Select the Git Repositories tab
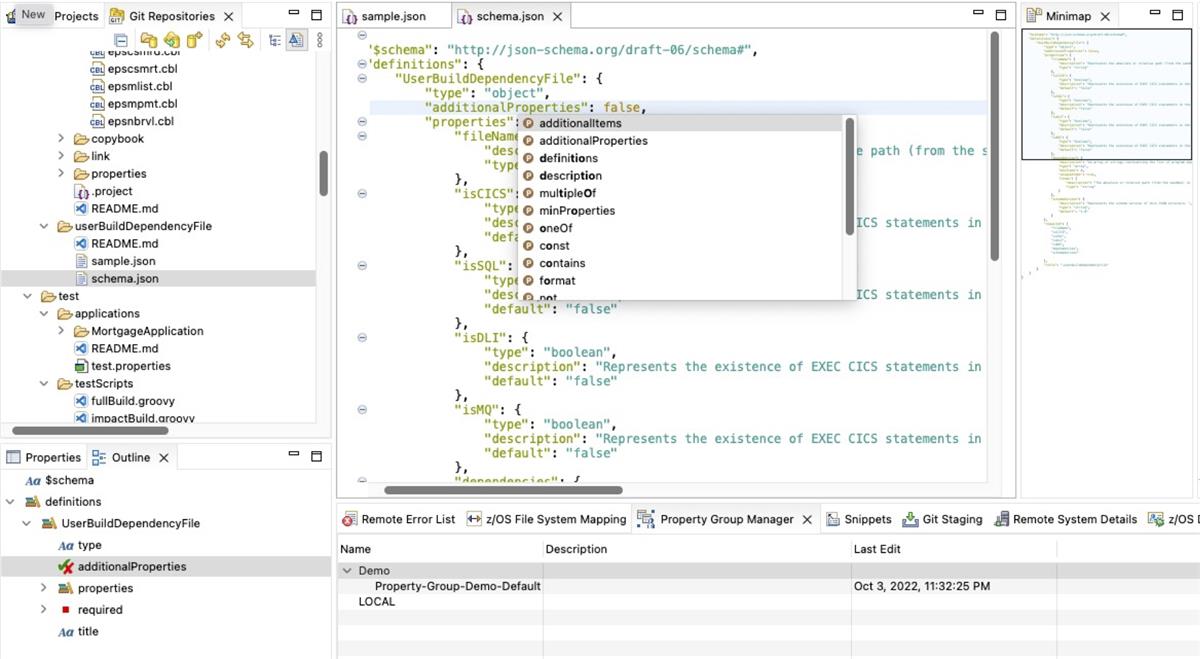 click(x=171, y=16)
